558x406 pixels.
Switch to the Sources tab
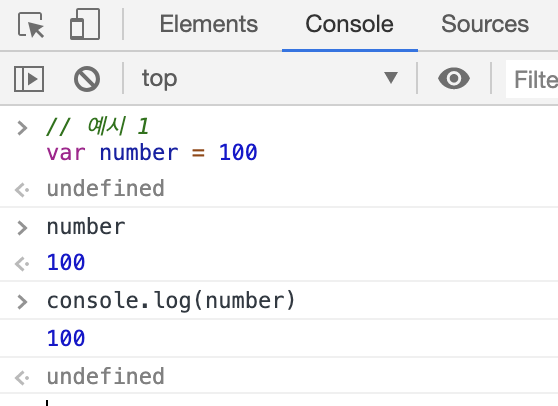tap(485, 24)
